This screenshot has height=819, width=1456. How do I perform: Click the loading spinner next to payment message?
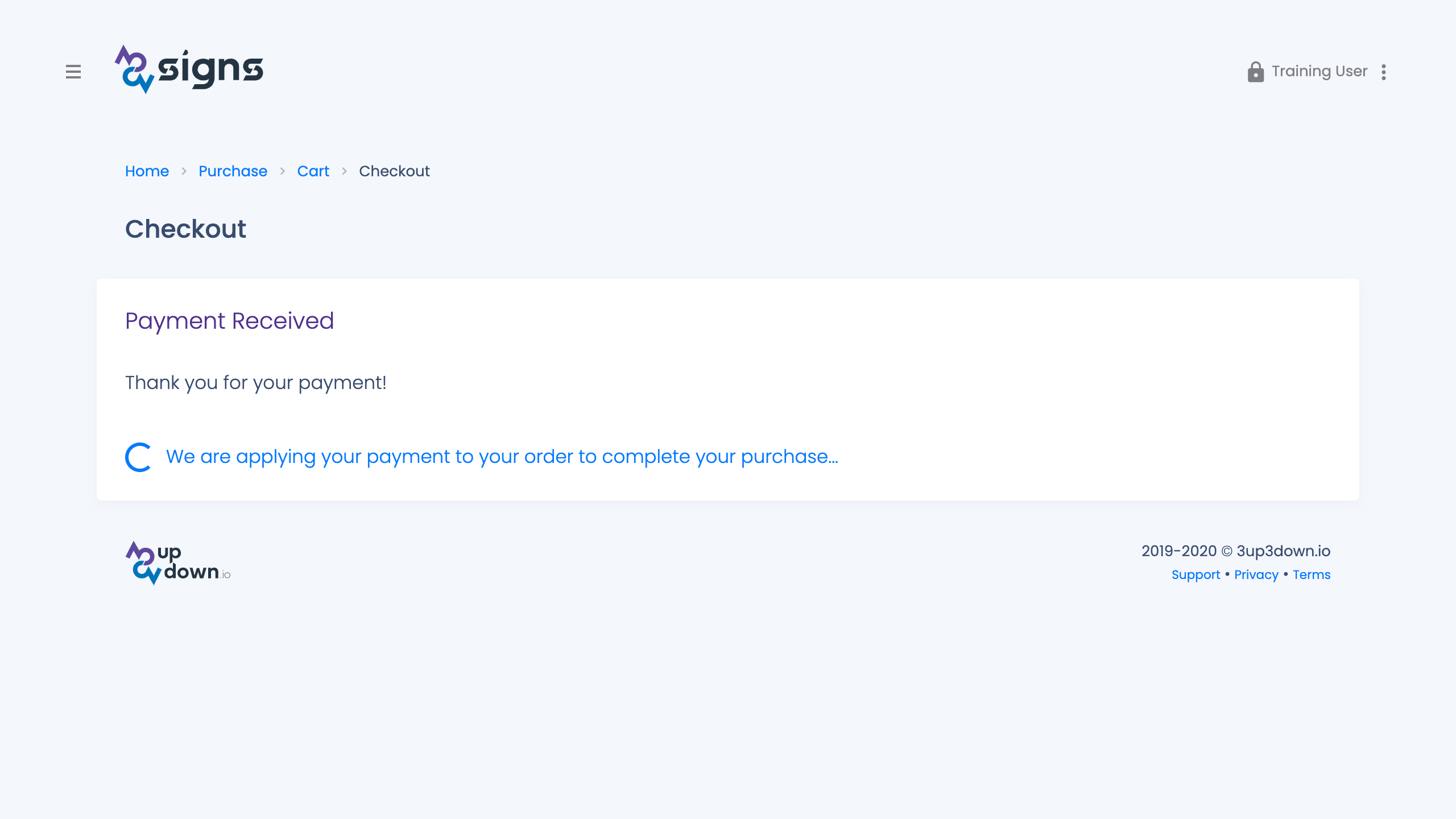138,456
